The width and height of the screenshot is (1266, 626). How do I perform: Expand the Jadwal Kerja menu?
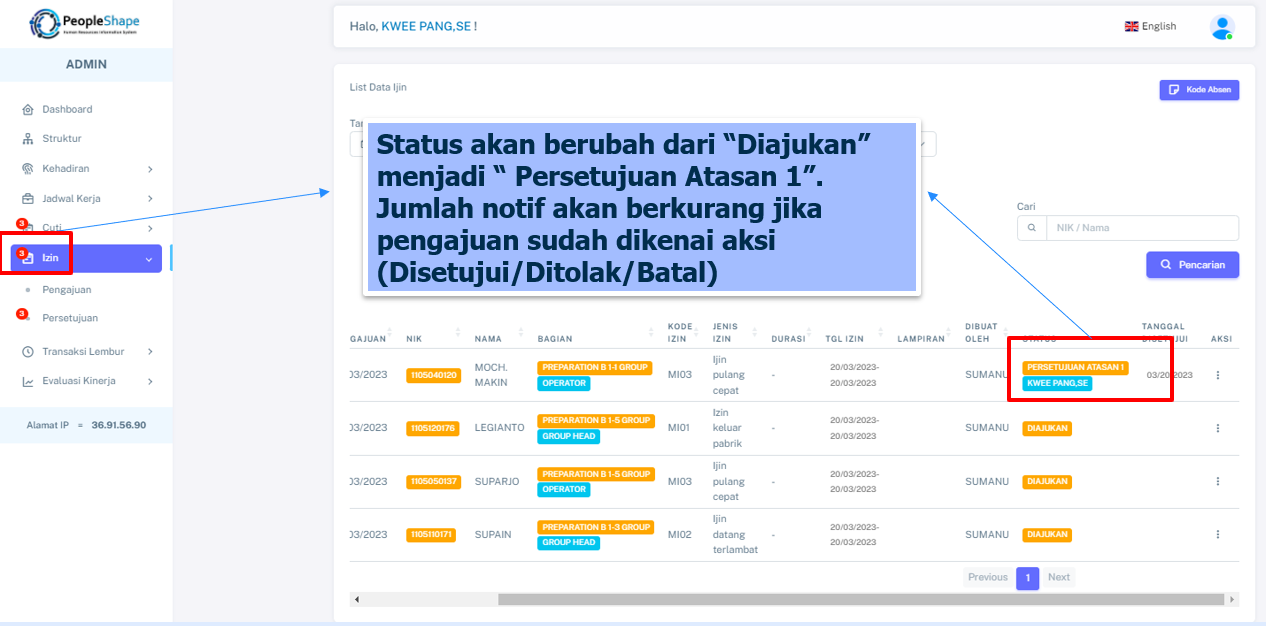(86, 199)
